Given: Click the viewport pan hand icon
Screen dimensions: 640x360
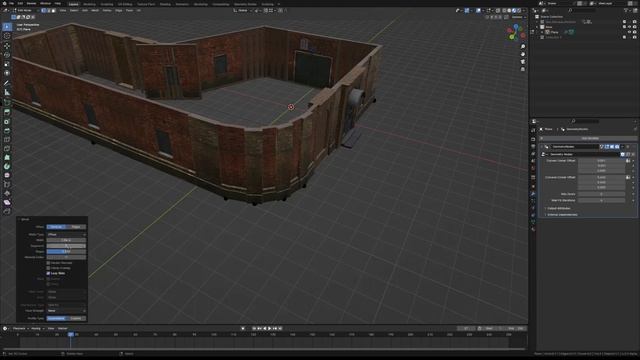Looking at the screenshot, I should (x=523, y=54).
